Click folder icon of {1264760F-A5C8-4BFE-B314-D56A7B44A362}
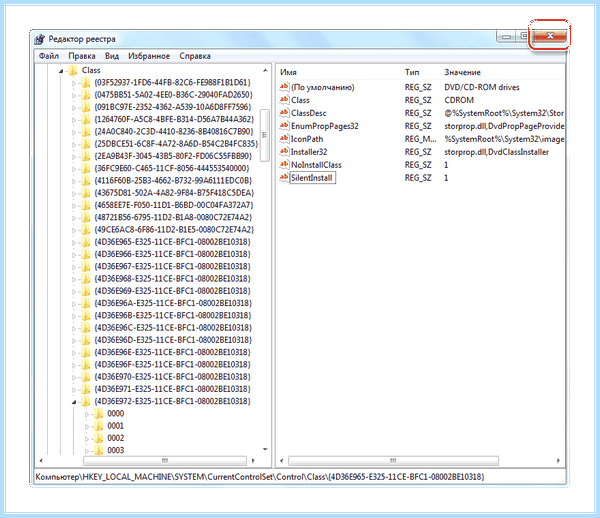The image size is (600, 518). coord(86,119)
